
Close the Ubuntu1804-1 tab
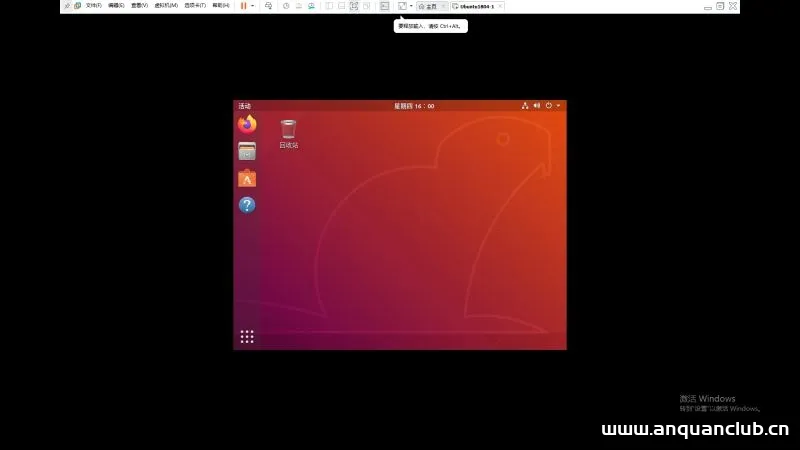tap(500, 6)
